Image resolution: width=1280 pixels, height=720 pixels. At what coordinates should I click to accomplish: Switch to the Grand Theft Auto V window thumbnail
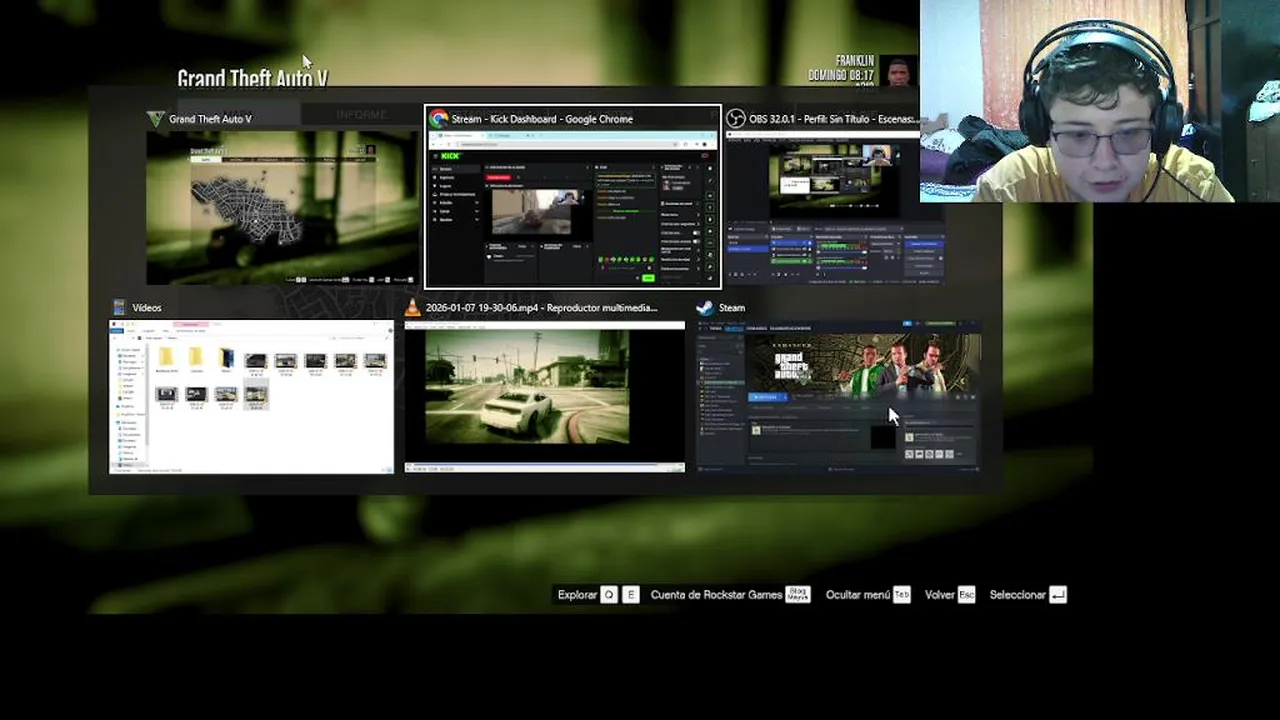click(x=282, y=207)
